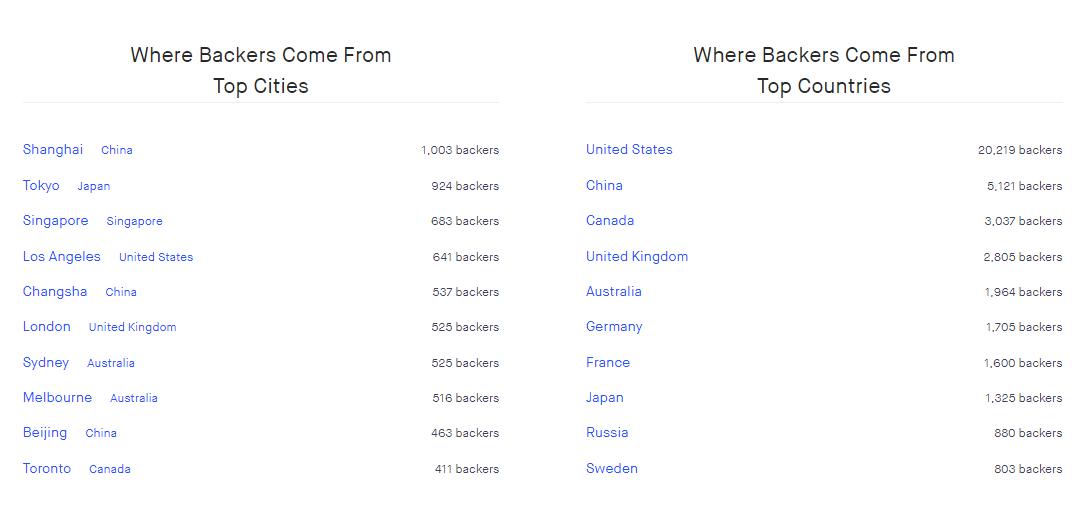Click Japan label next to Tokyo
The image size is (1083, 509).
tap(94, 186)
